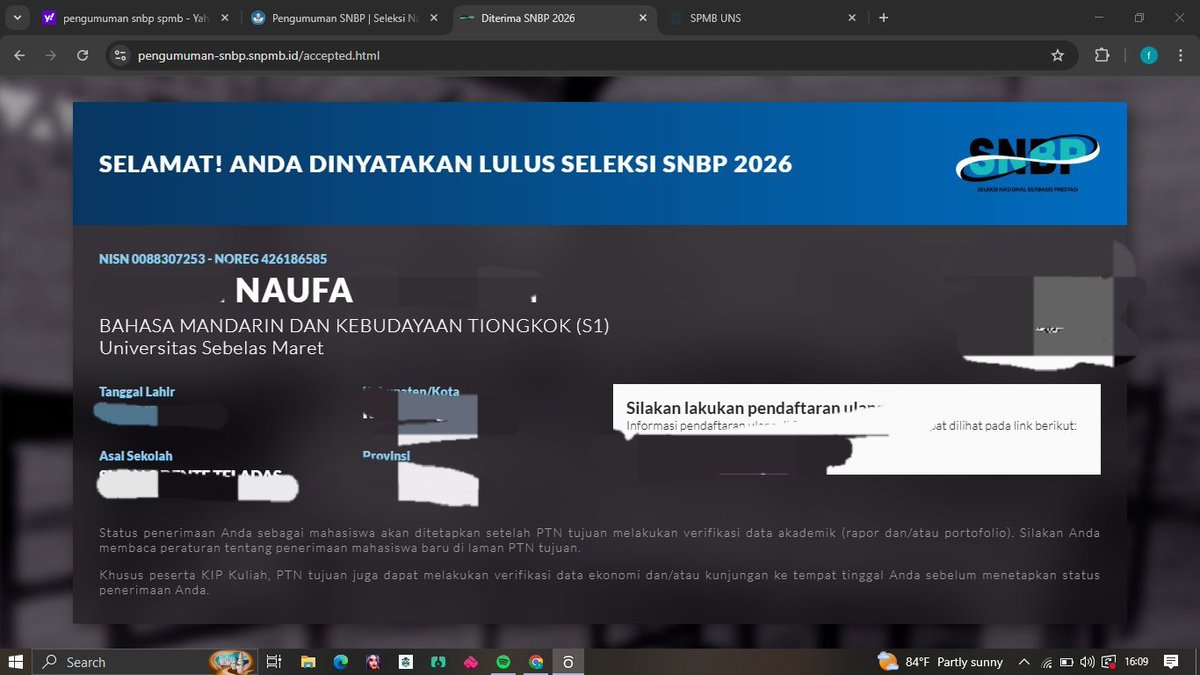This screenshot has height=675, width=1200.
Task: Open the Chrome three-dot menu
Action: click(1182, 56)
